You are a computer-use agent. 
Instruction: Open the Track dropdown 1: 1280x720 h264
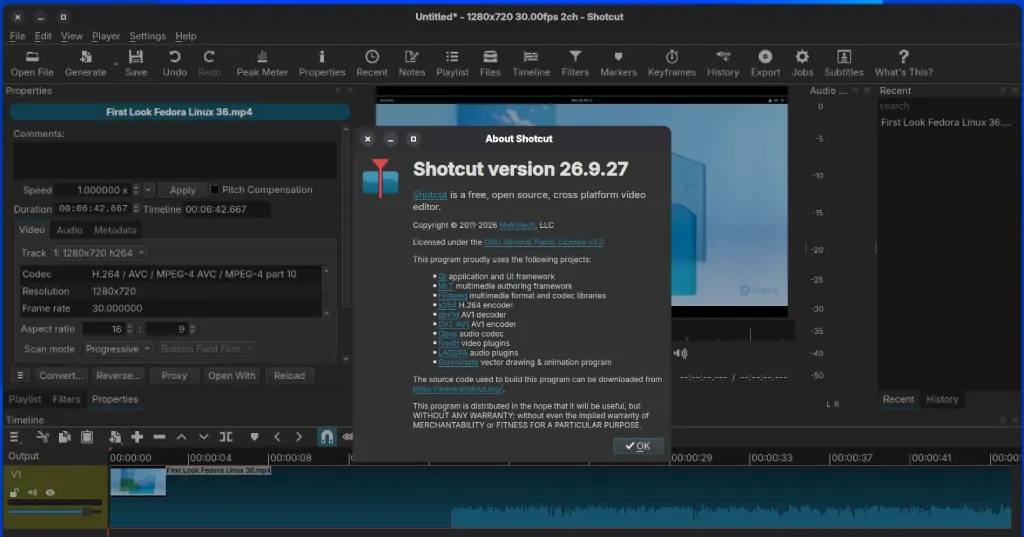[x=99, y=253]
